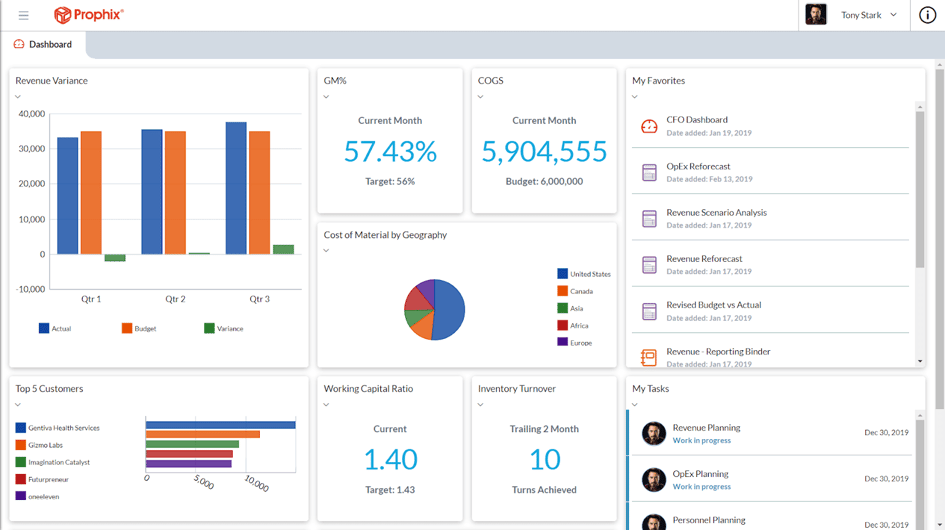The image size is (945, 530).
Task: Click the Prophix logo
Action: 89,15
